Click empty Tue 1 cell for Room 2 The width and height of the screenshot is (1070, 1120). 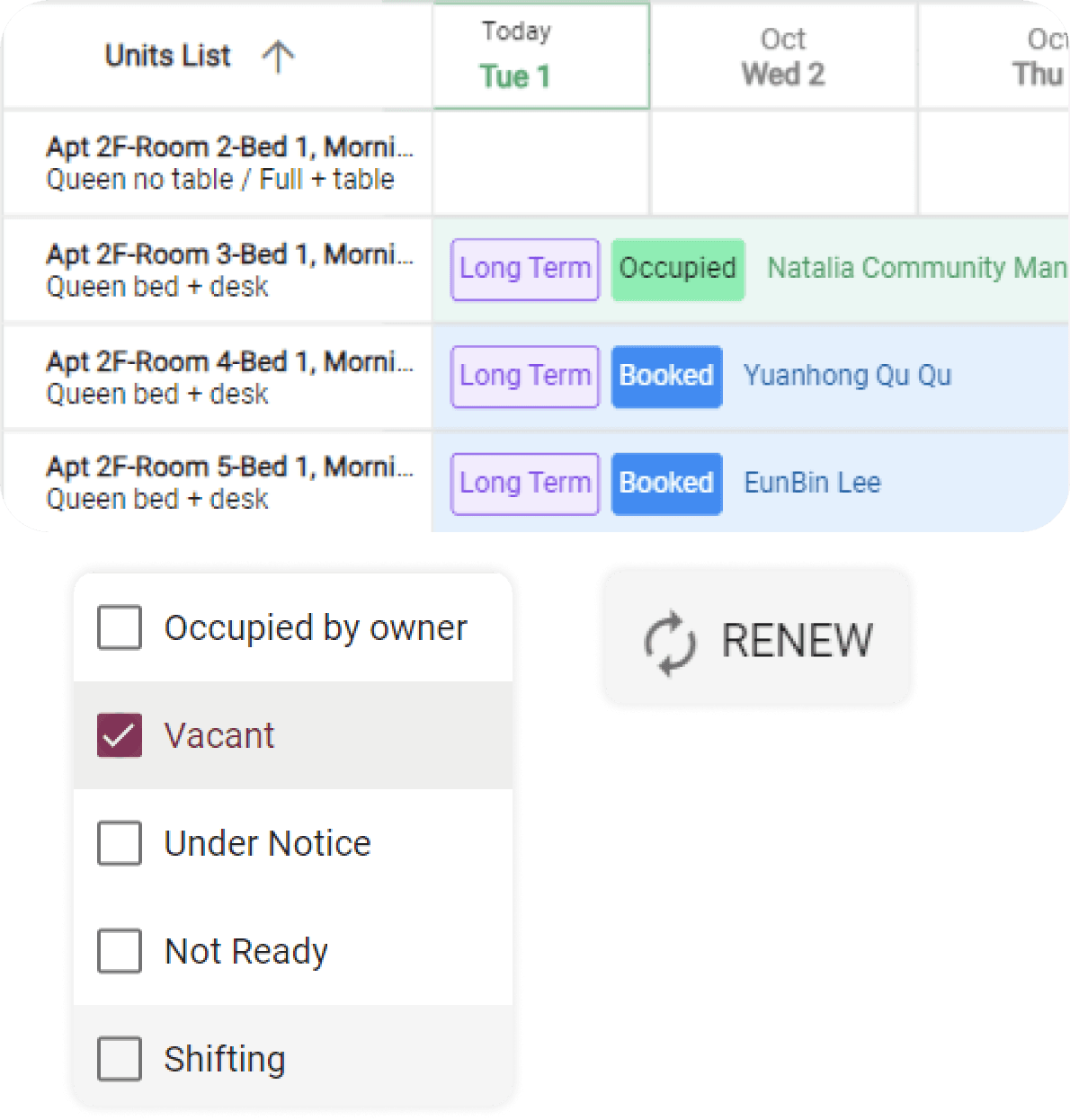click(540, 163)
